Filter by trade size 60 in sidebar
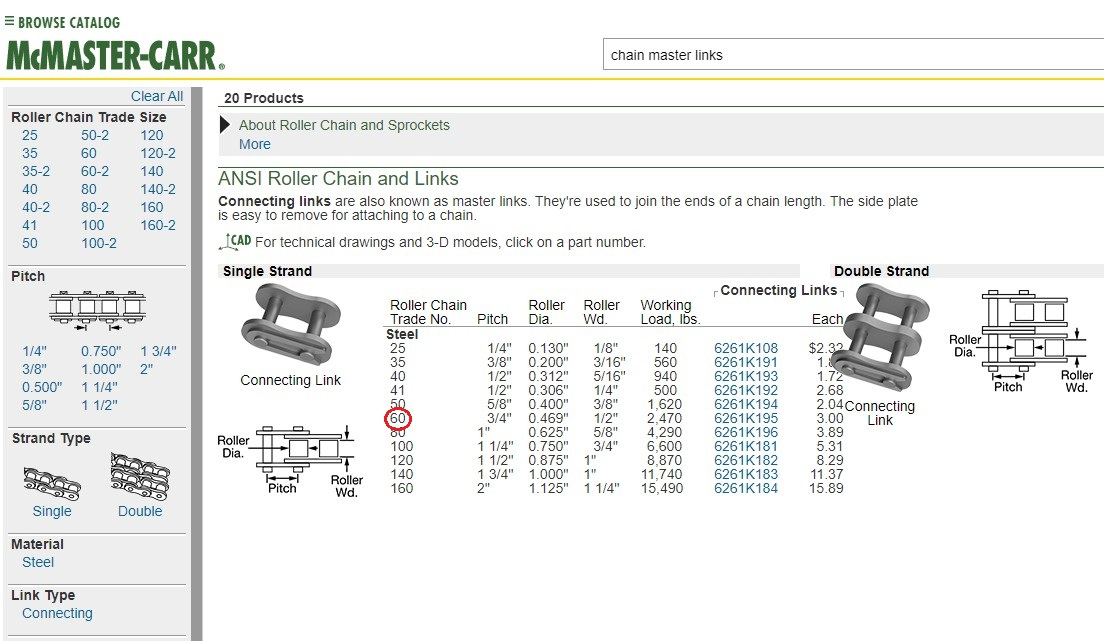Viewport: 1104px width, 641px height. 89,154
